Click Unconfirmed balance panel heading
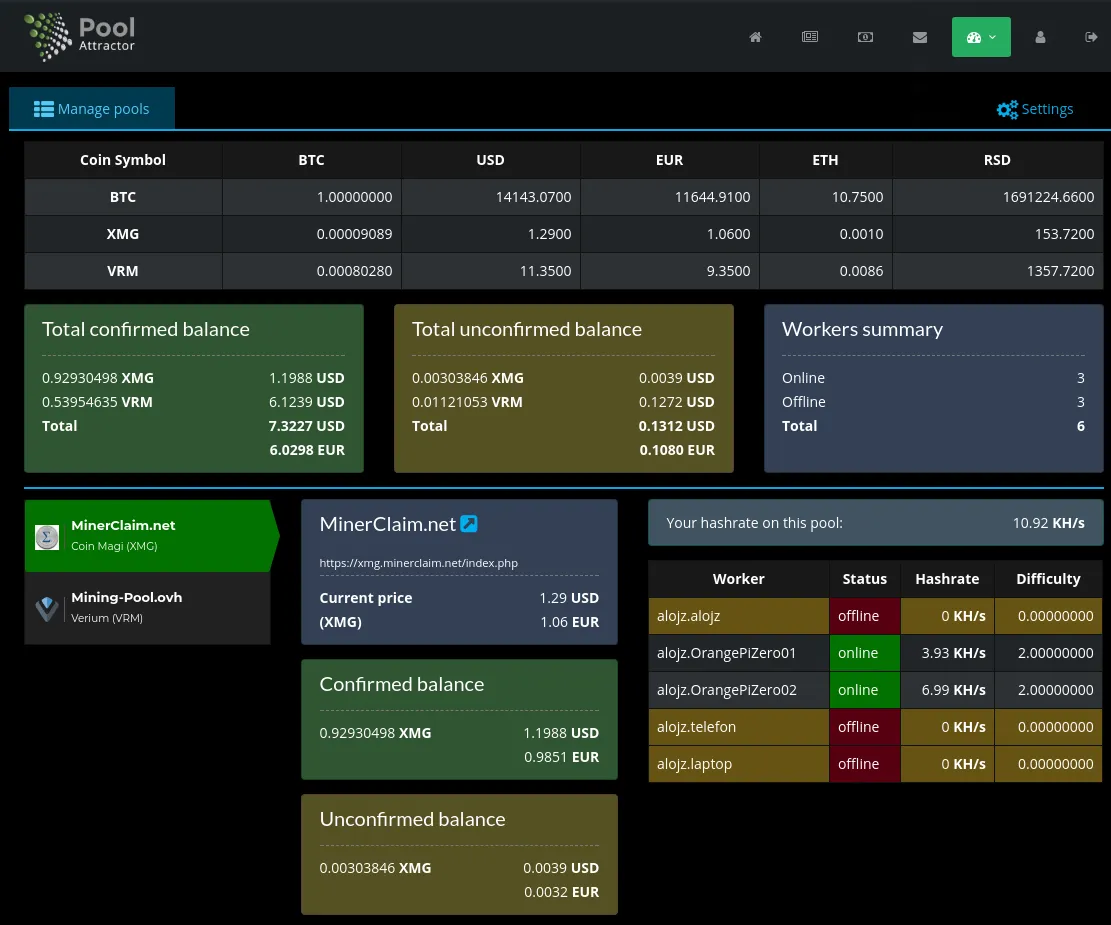Viewport: 1111px width, 925px height. point(412,819)
